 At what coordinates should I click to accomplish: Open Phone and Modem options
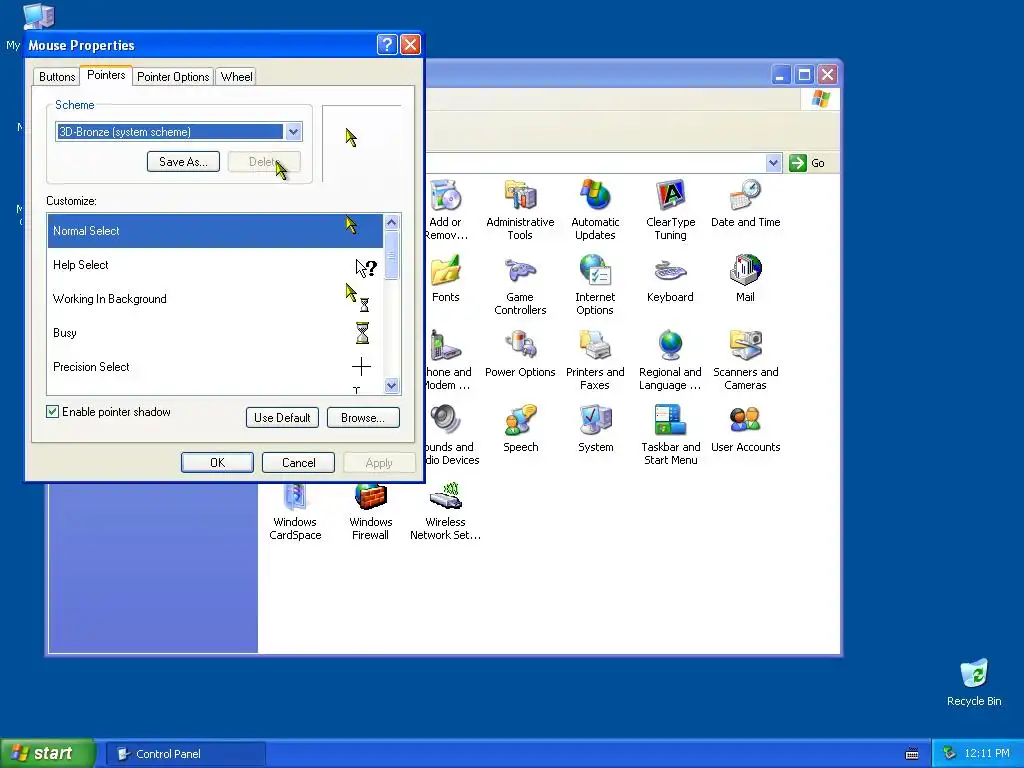(x=448, y=360)
